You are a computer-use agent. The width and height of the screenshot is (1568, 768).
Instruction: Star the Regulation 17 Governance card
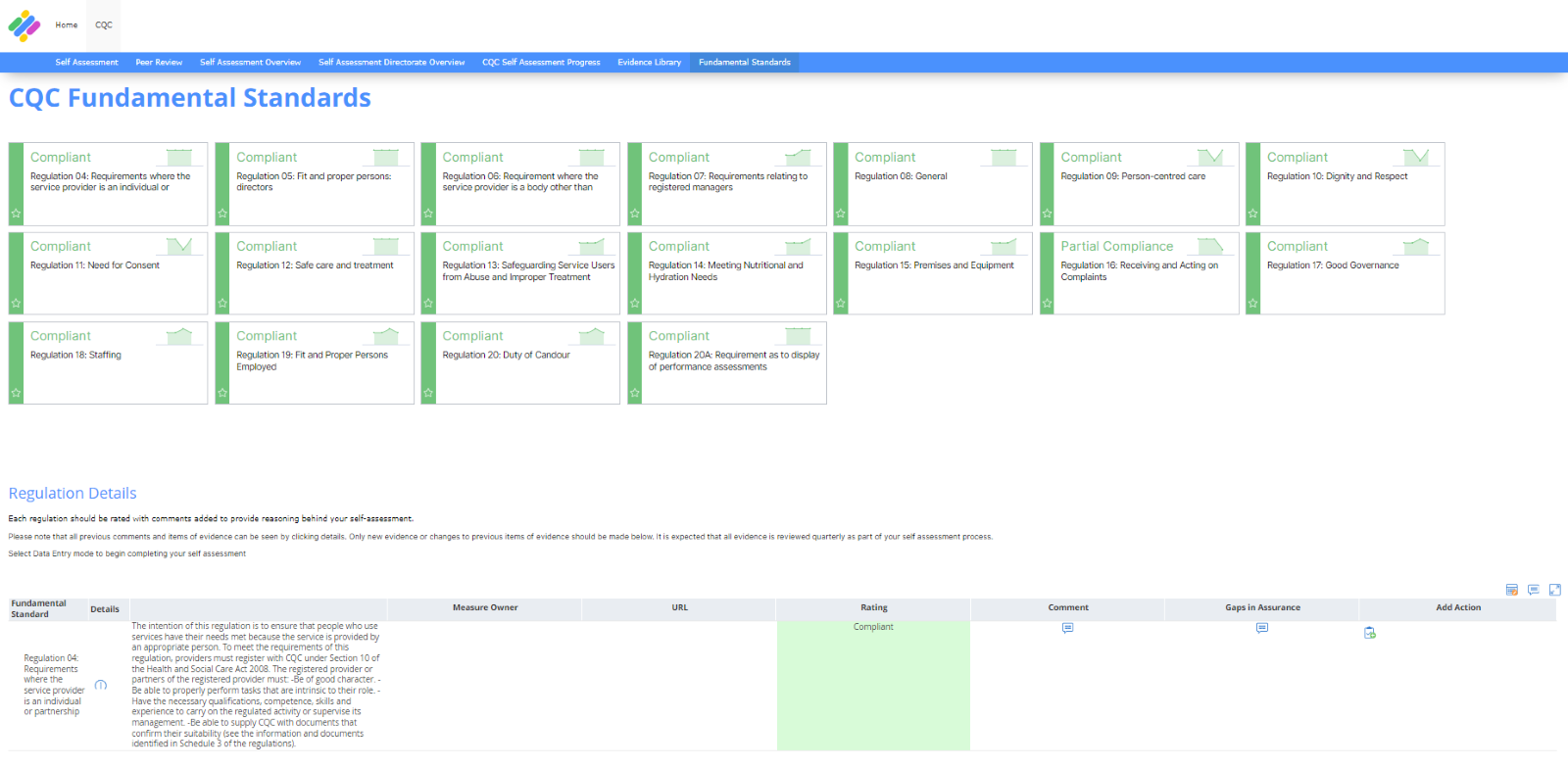point(1252,304)
